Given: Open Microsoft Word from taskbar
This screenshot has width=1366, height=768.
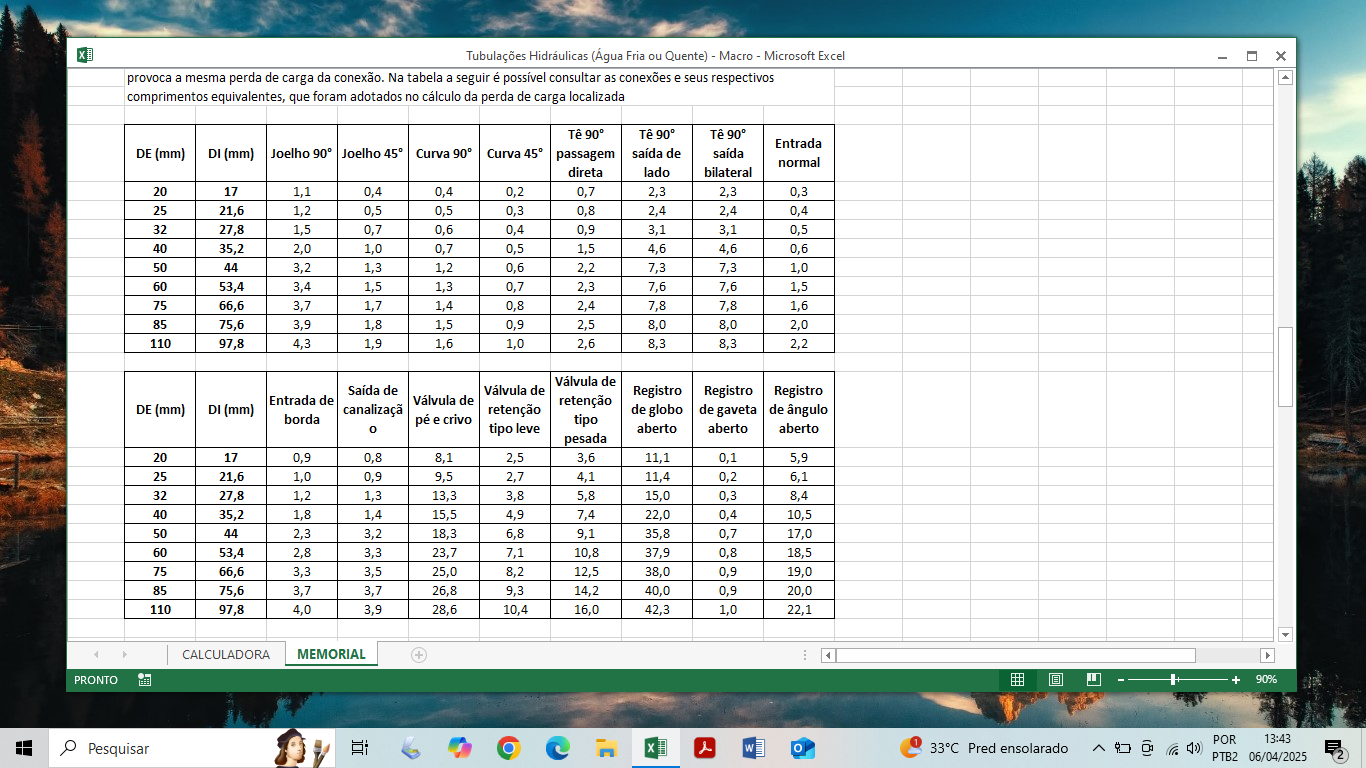Looking at the screenshot, I should point(754,748).
